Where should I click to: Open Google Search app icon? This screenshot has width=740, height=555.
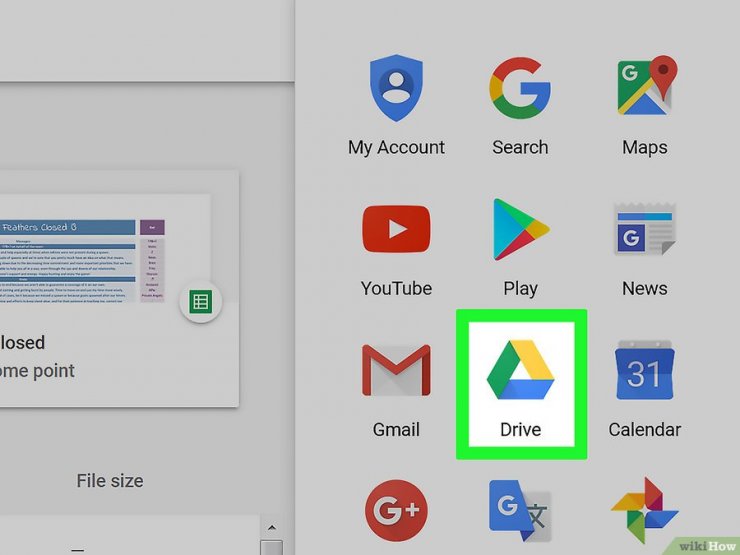[x=520, y=88]
